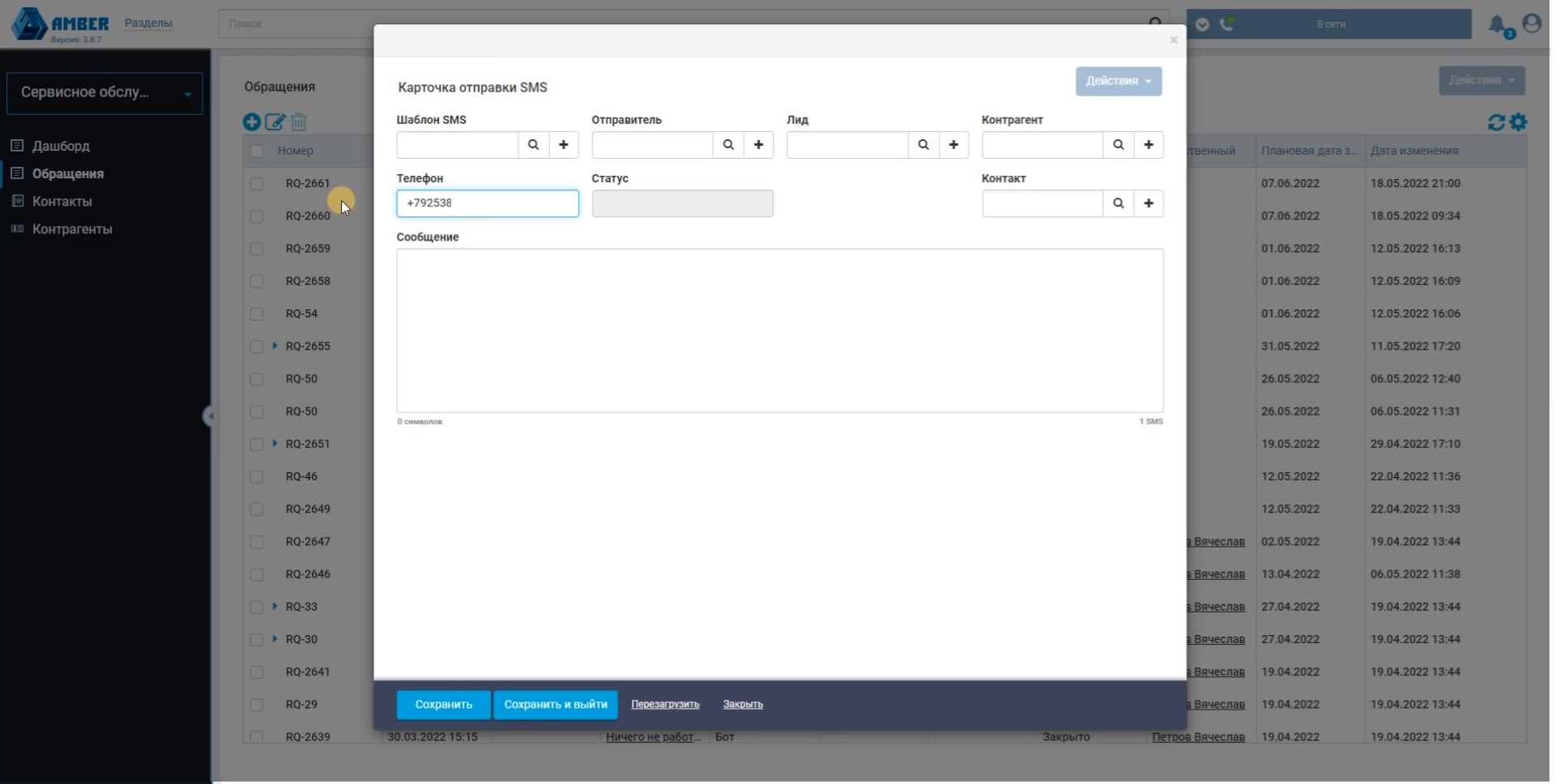The image size is (1560, 784).
Task: Click the phone icon in status bar
Action: (x=1227, y=24)
